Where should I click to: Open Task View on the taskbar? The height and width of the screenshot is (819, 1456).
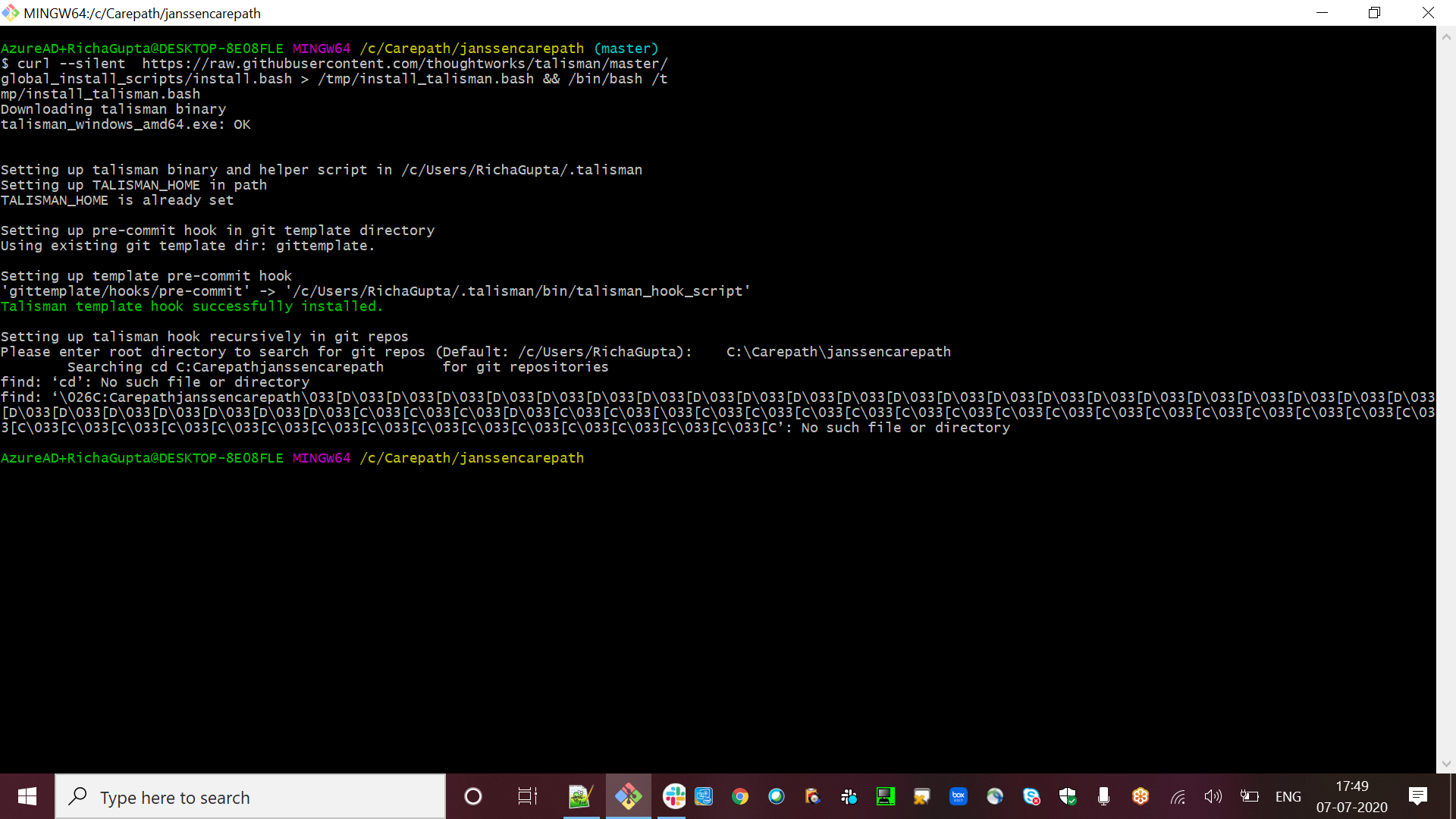[527, 796]
